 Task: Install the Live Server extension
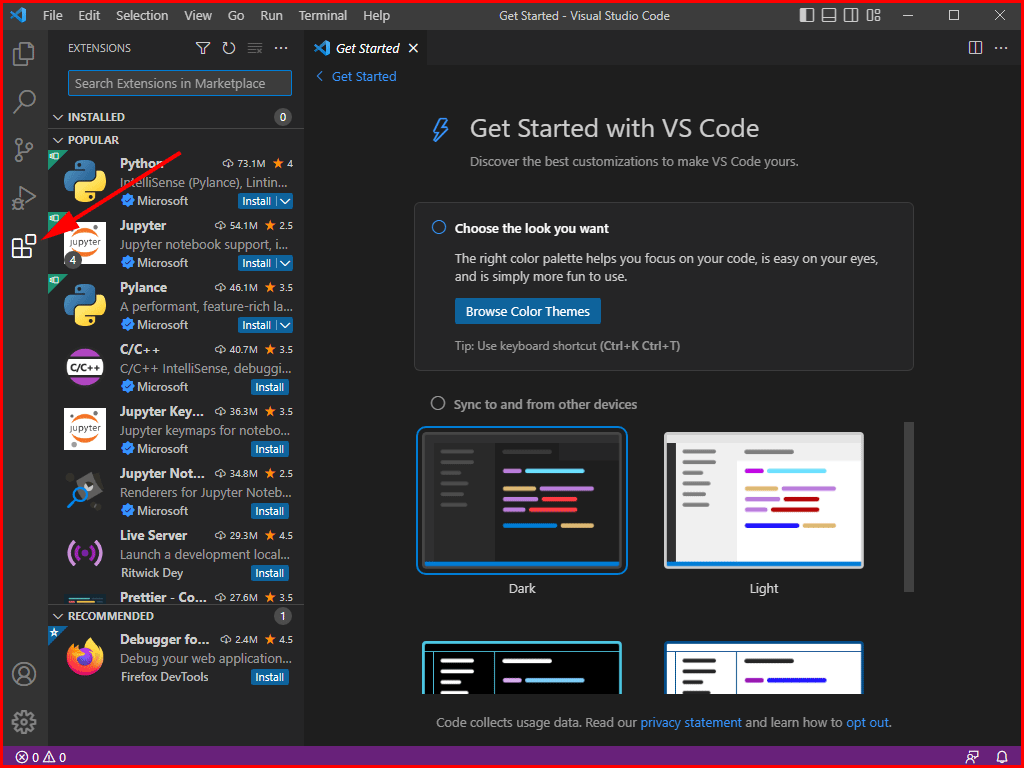point(270,573)
